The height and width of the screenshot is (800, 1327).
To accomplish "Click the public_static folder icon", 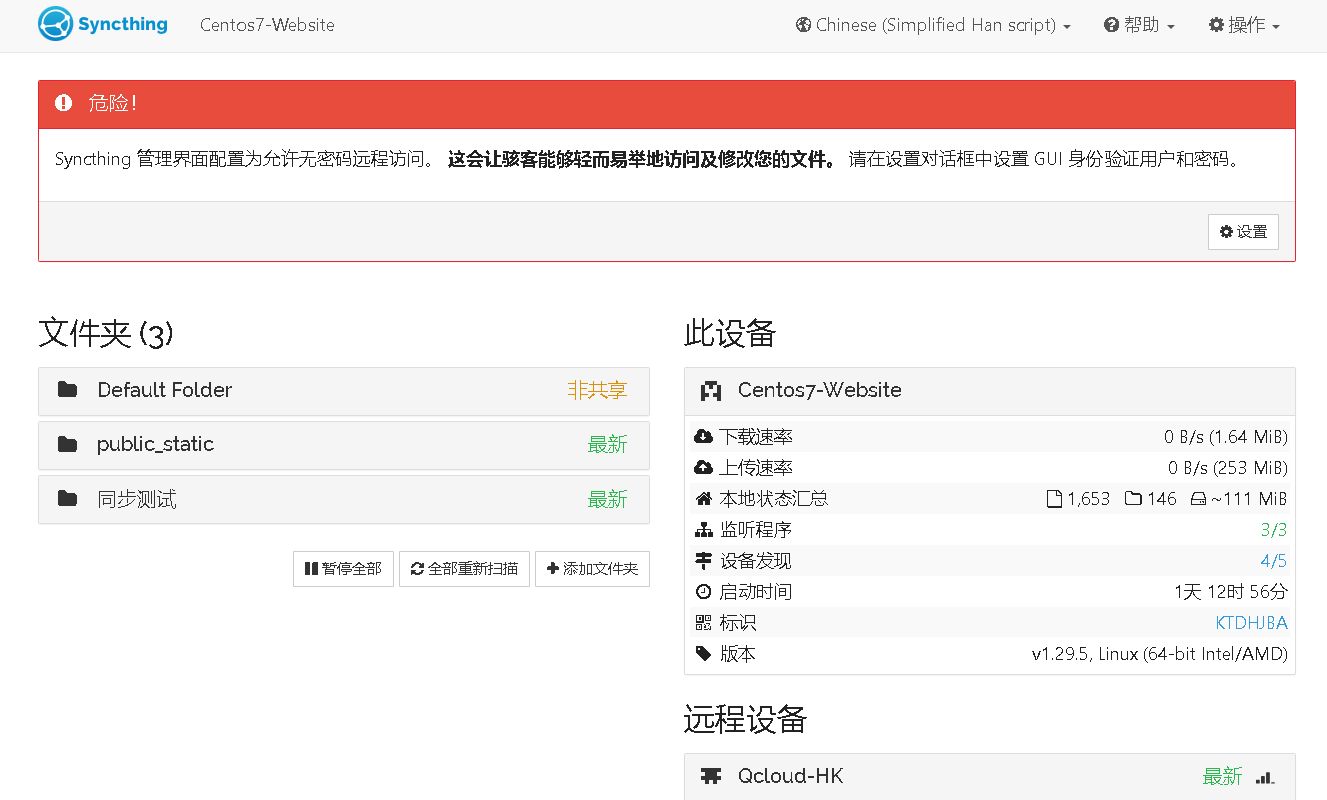I will tap(67, 444).
